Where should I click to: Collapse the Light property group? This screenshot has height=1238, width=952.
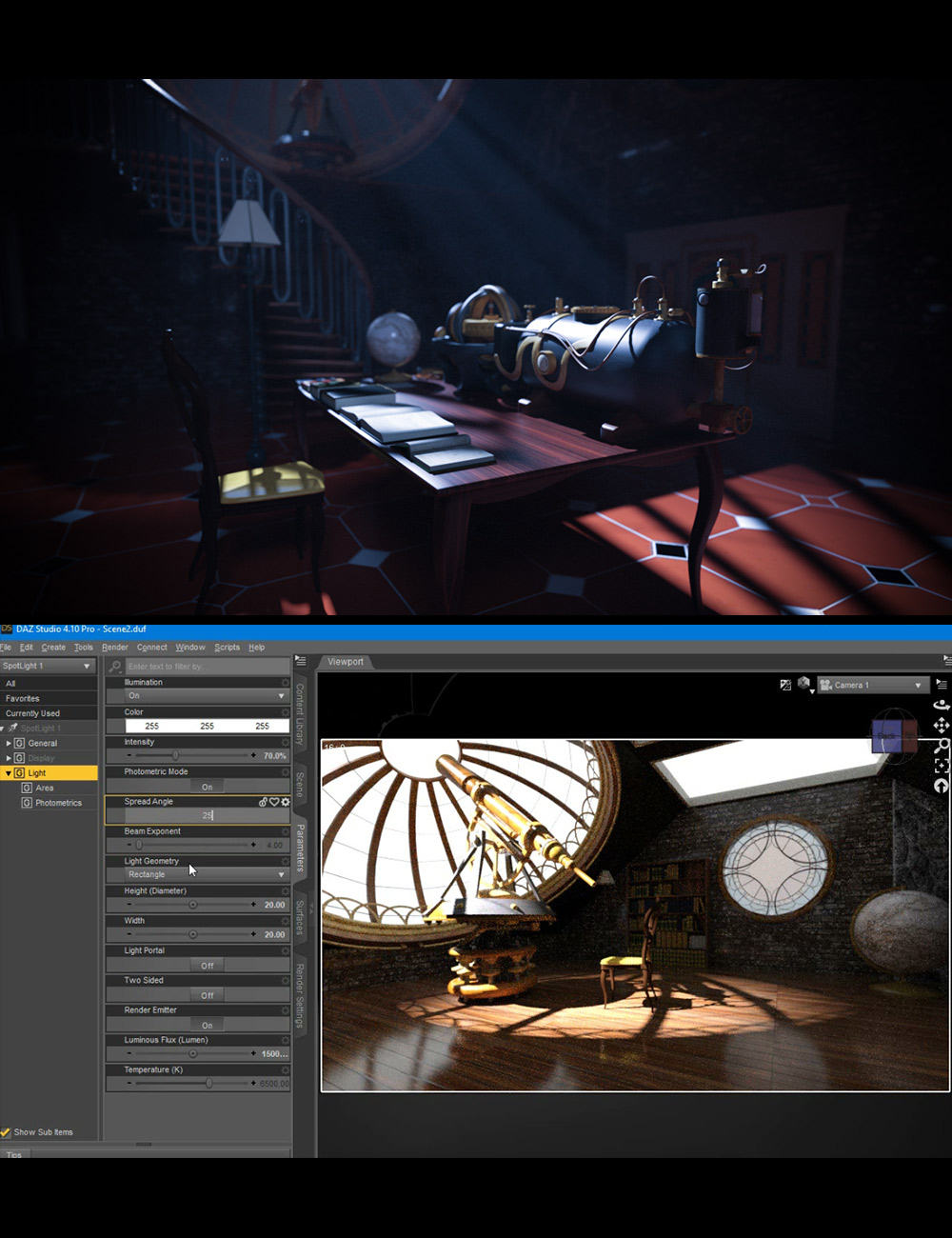click(9, 773)
